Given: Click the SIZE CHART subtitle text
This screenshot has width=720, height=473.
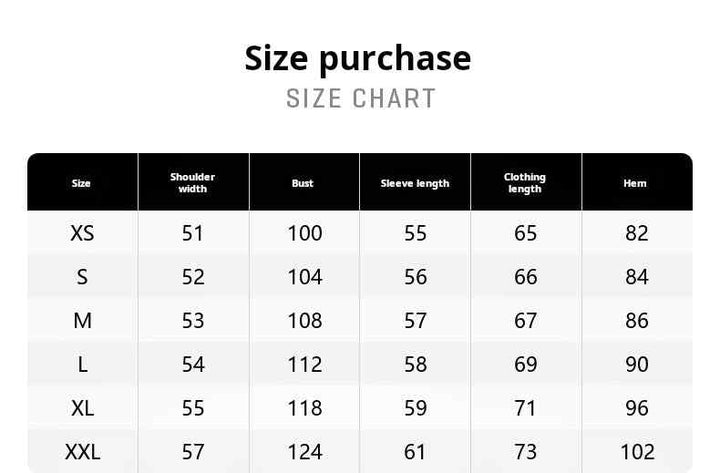Looking at the screenshot, I should (361, 98).
